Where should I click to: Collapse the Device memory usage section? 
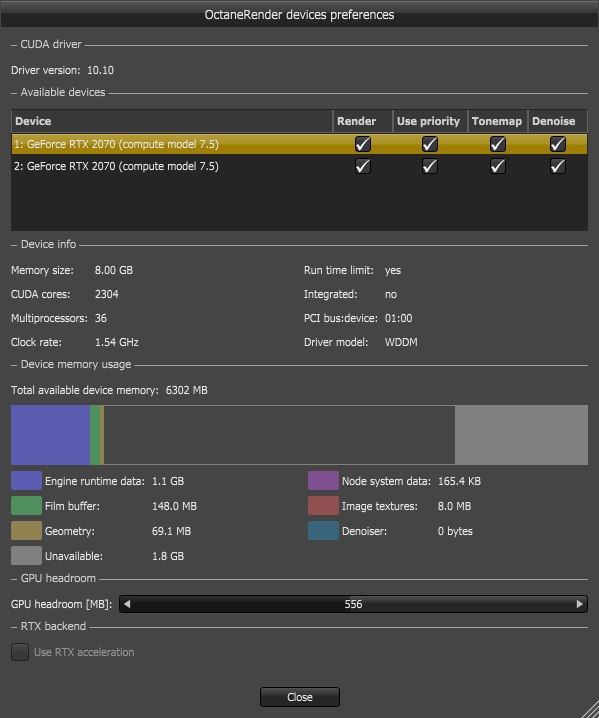tap(14, 365)
